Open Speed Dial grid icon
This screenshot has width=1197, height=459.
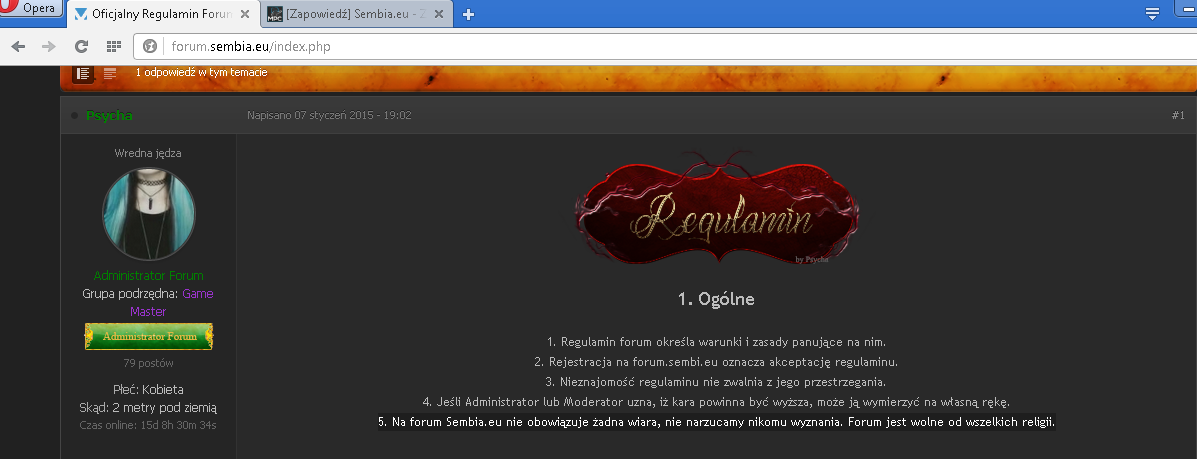114,47
